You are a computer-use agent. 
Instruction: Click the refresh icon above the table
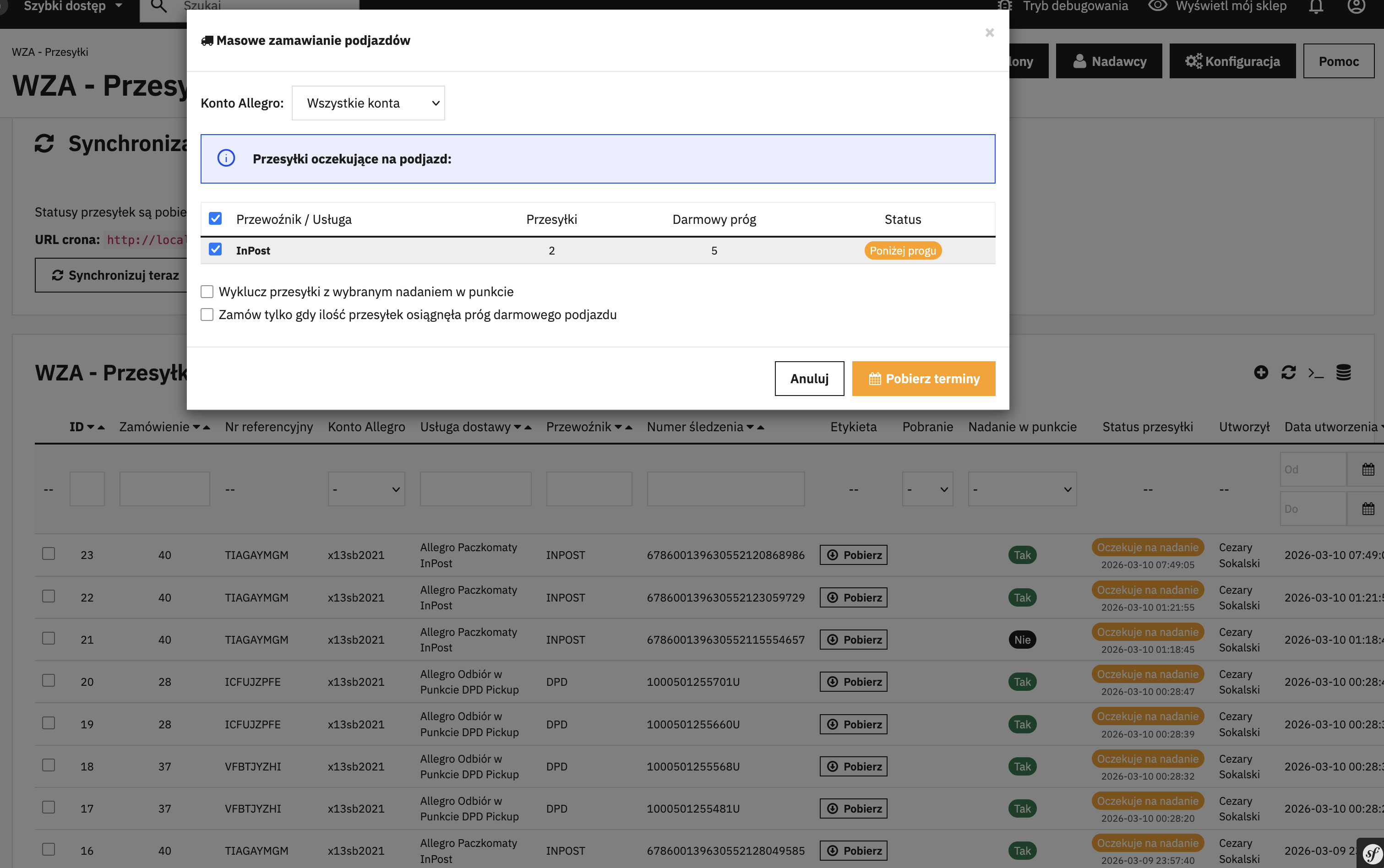(1288, 373)
